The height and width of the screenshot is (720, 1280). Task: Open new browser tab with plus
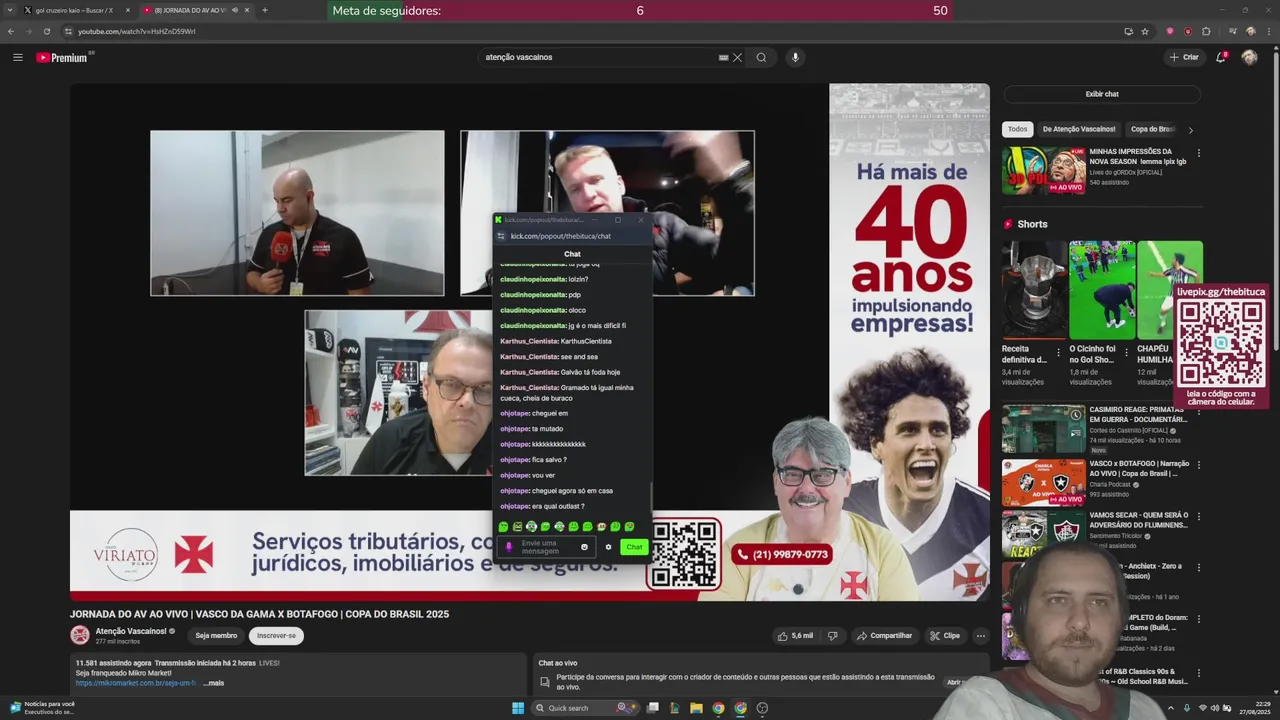click(x=264, y=10)
